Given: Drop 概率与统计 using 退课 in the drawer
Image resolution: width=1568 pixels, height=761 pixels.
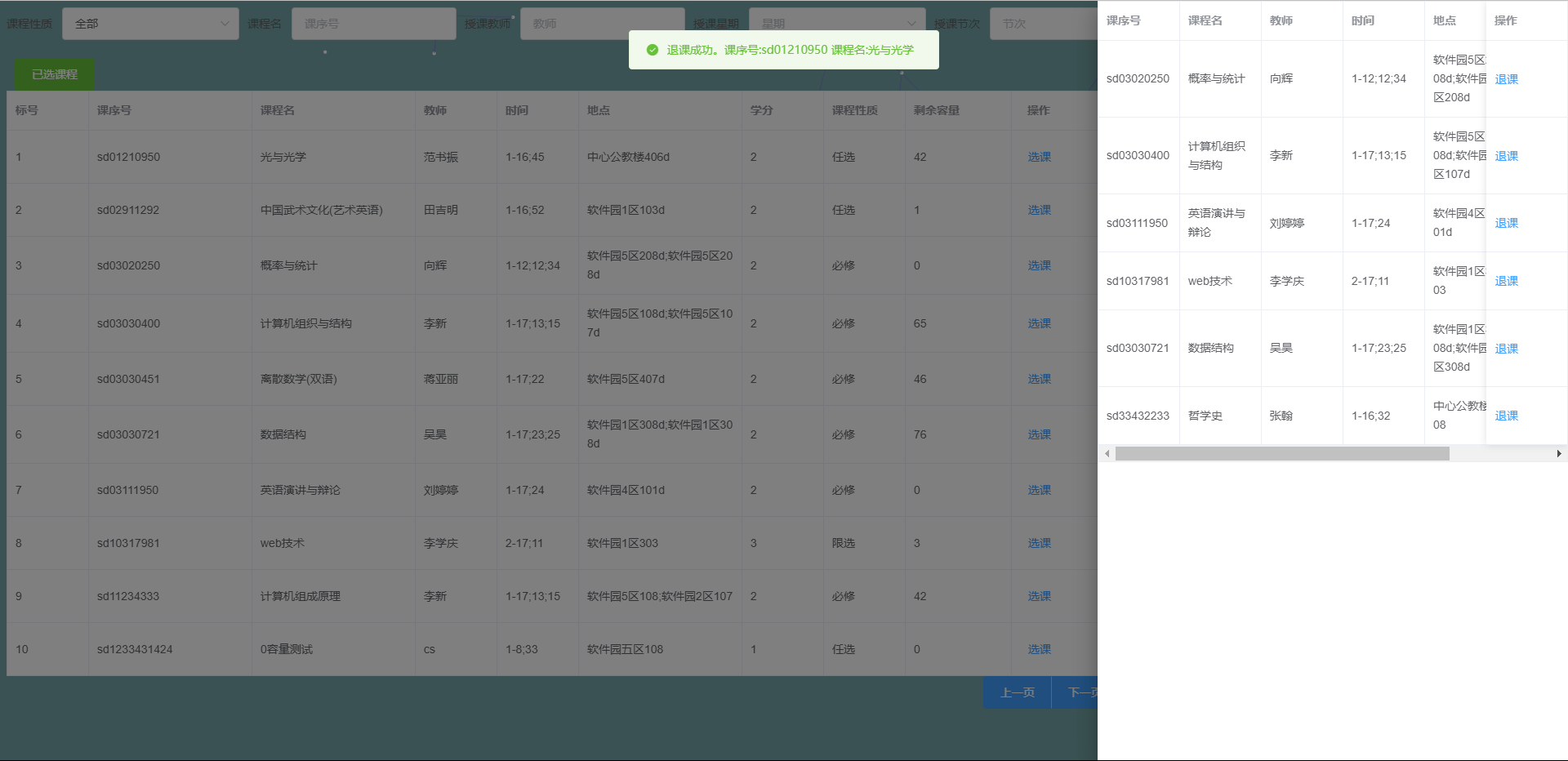Looking at the screenshot, I should point(1506,79).
